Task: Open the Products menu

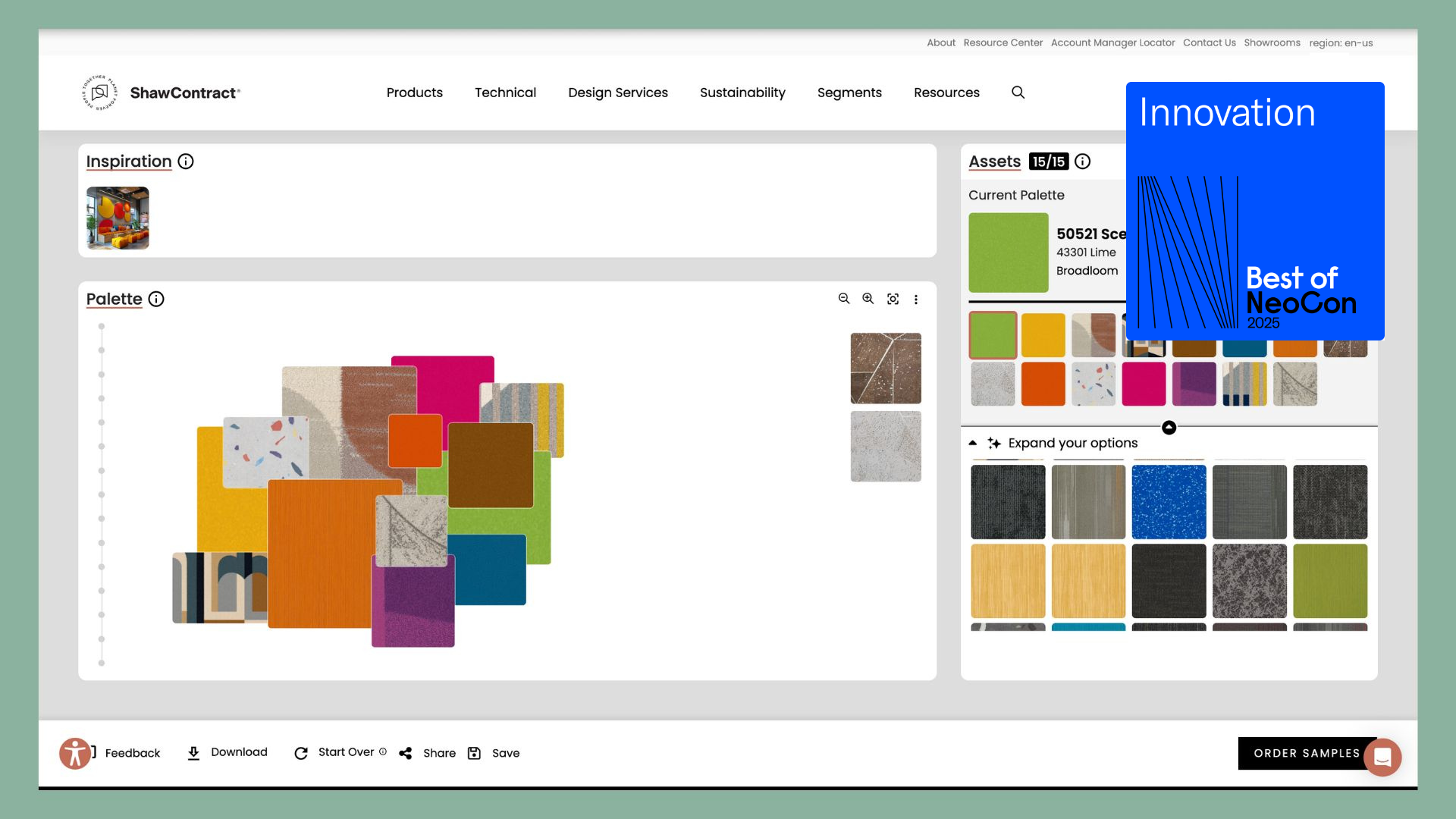Action: pyautogui.click(x=414, y=92)
